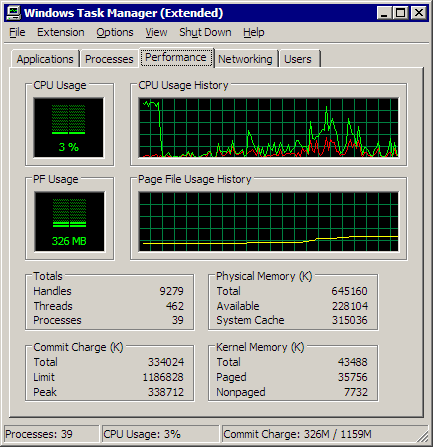Image resolution: width=433 pixels, height=447 pixels.
Task: Click the CPU Usage gauge showing 3 %
Action: tap(69, 128)
